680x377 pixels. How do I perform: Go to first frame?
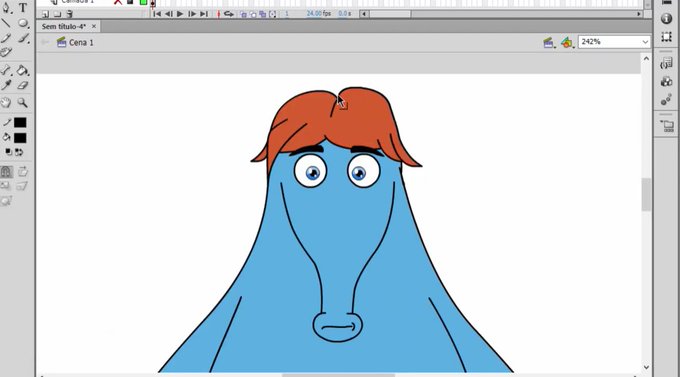pyautogui.click(x=157, y=14)
